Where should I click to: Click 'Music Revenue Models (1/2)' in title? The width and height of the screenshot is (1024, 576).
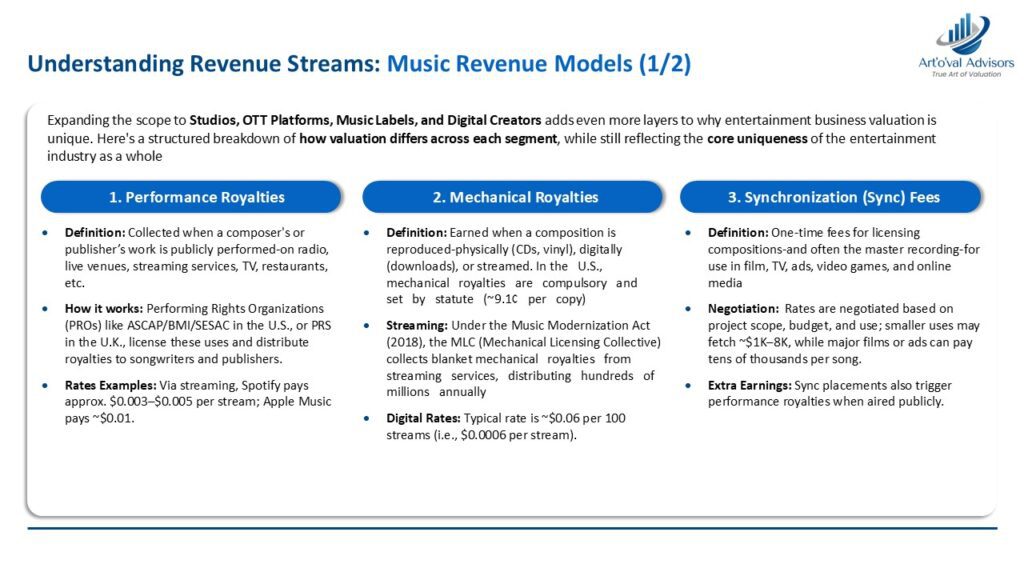click(x=538, y=65)
